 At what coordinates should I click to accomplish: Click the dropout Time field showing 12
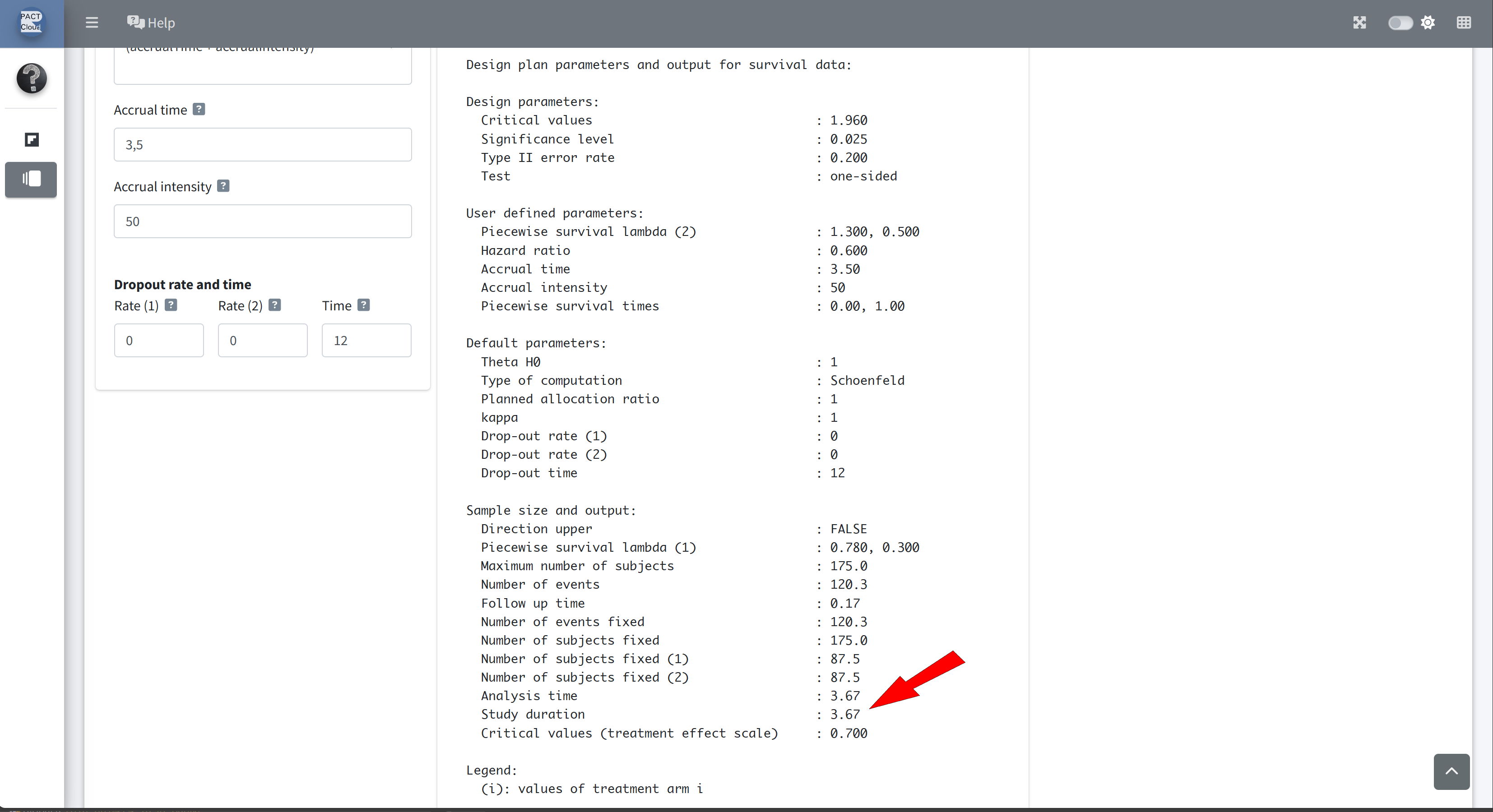(366, 341)
